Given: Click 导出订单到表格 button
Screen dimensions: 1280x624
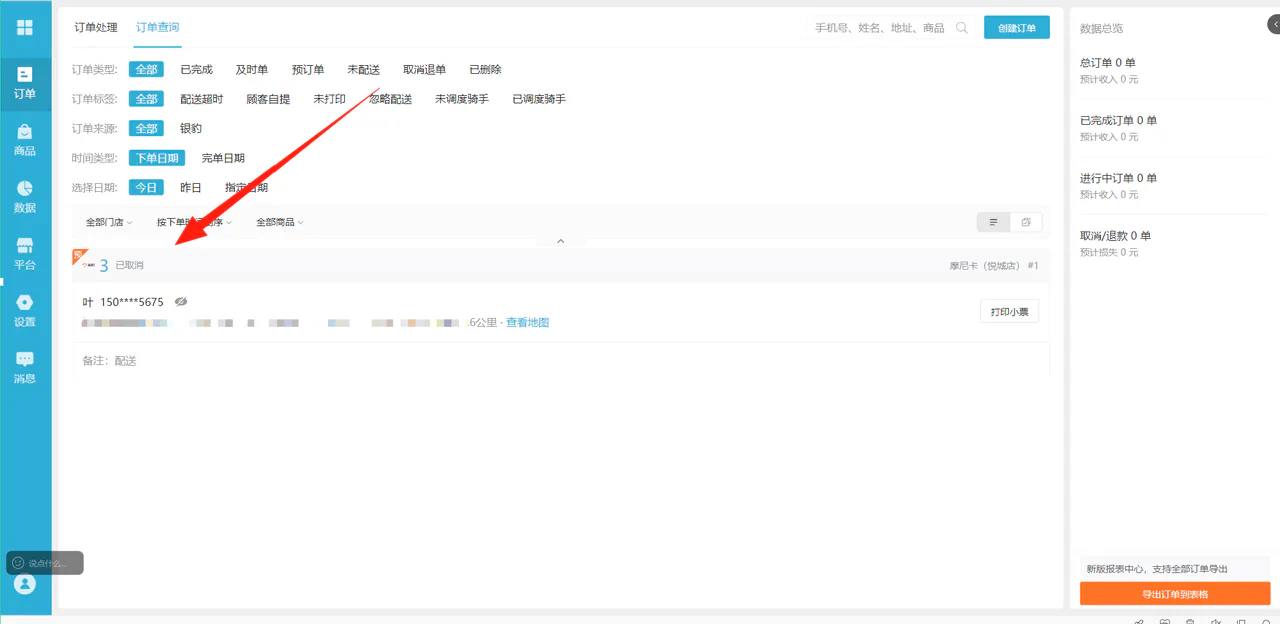Looking at the screenshot, I should [1175, 594].
